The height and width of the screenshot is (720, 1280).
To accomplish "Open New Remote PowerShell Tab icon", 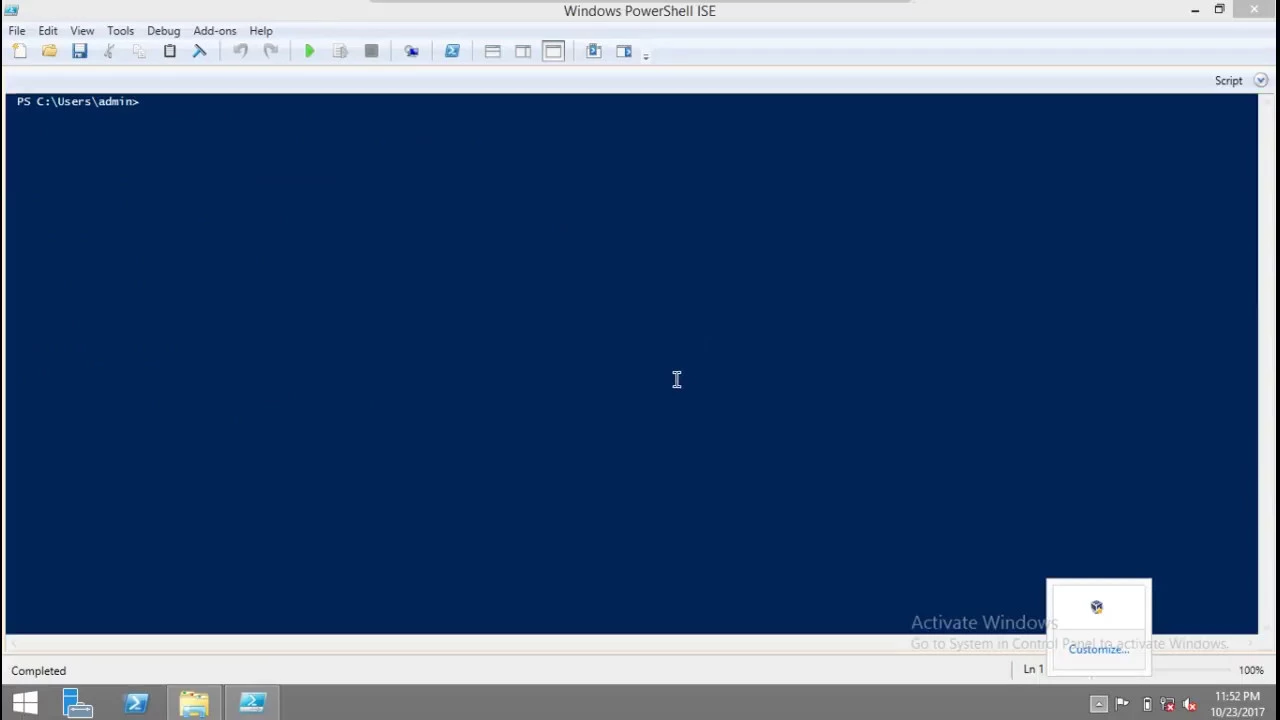I will point(411,51).
